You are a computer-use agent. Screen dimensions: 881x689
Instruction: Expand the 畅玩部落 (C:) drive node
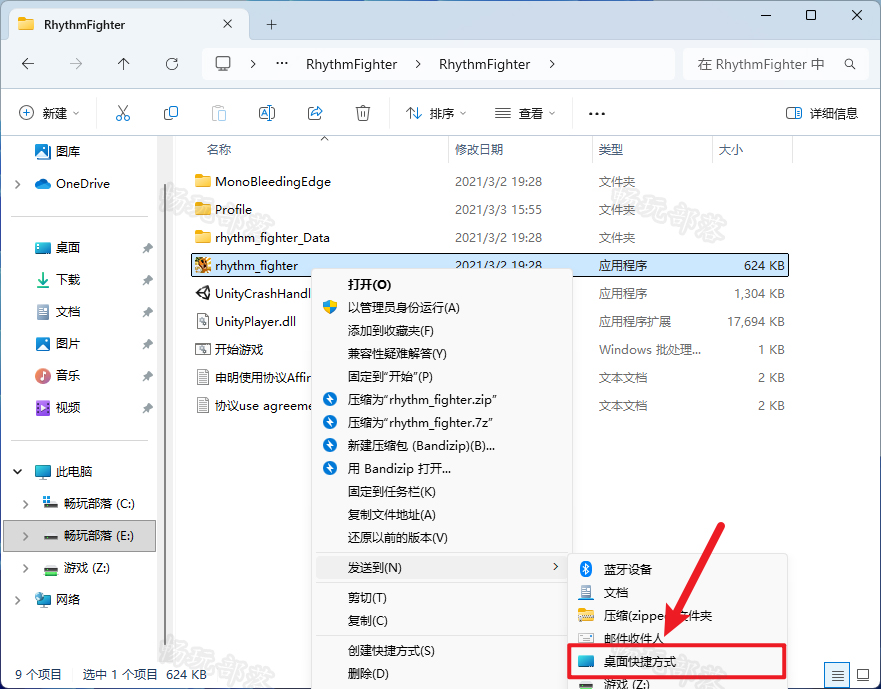click(x=25, y=504)
